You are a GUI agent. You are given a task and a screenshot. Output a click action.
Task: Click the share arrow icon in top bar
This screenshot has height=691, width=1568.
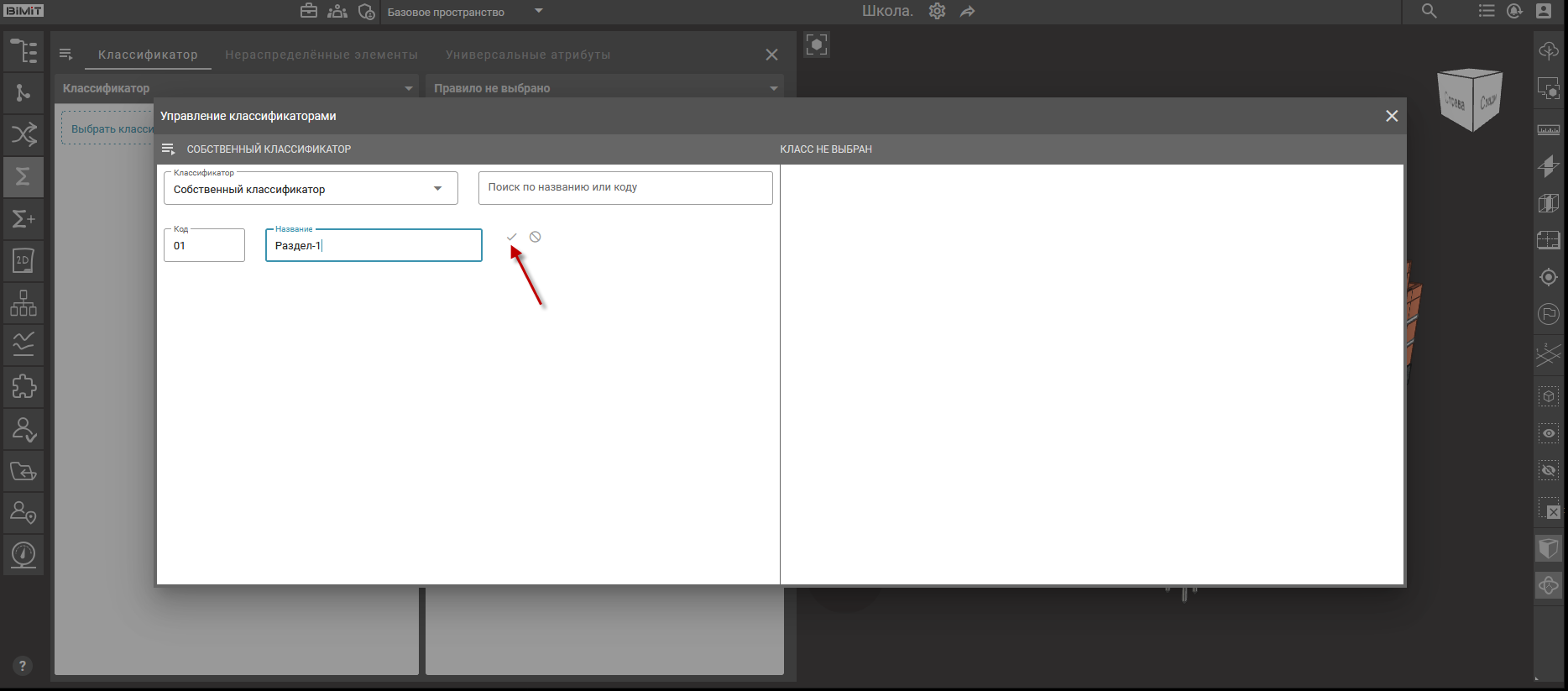968,12
